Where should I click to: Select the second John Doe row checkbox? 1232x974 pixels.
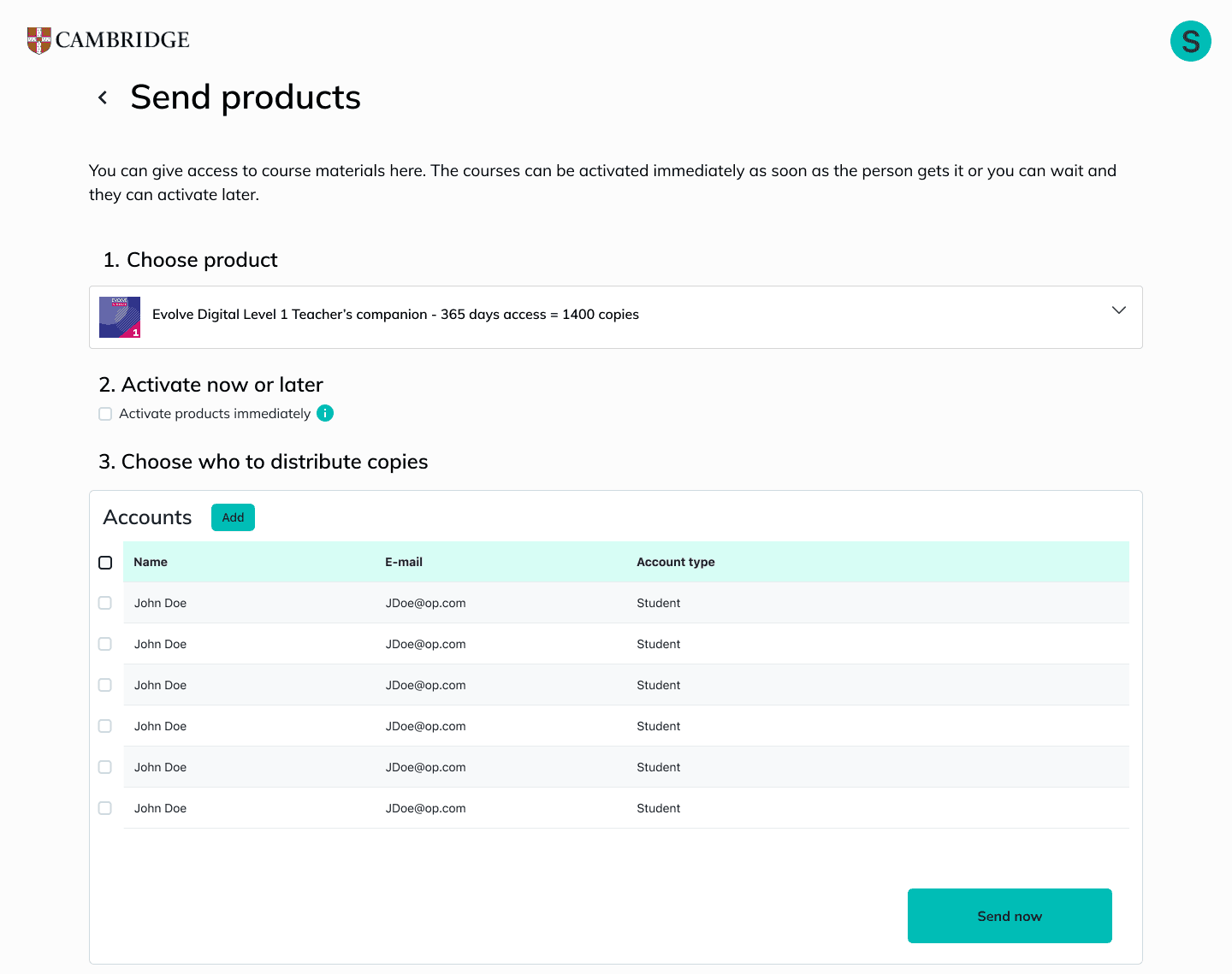(x=105, y=644)
